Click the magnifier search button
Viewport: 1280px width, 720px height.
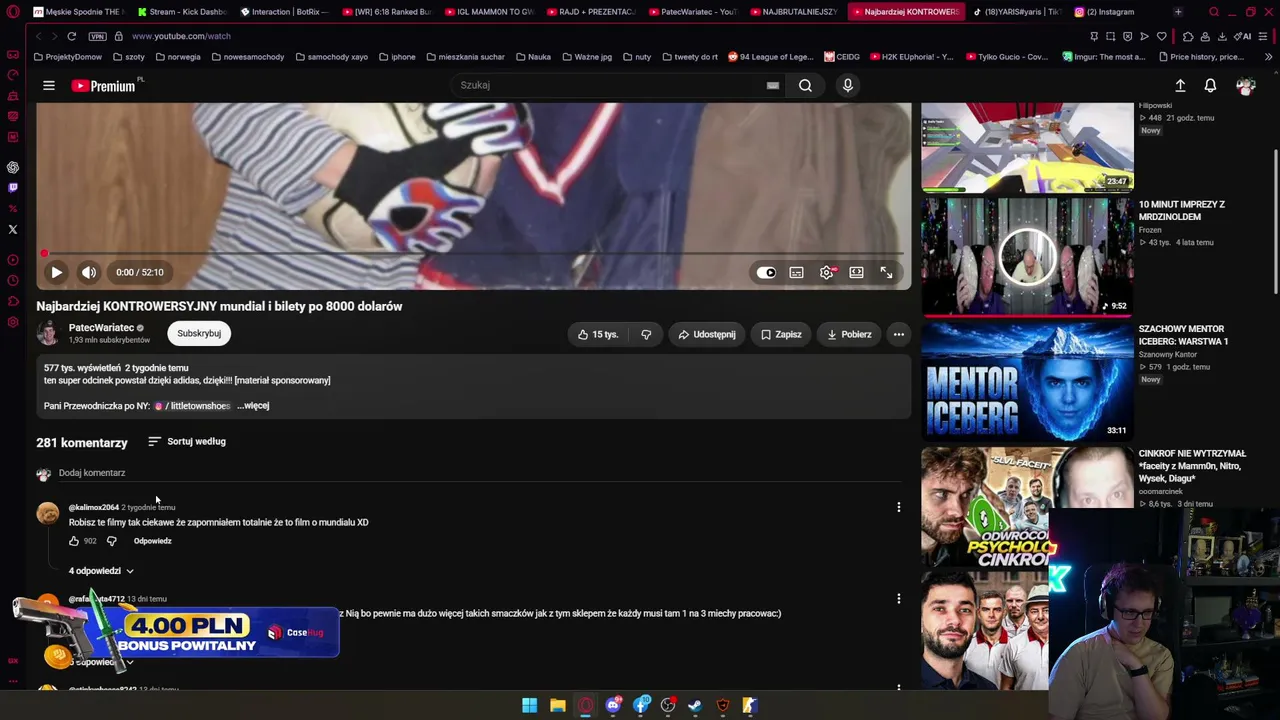[805, 85]
